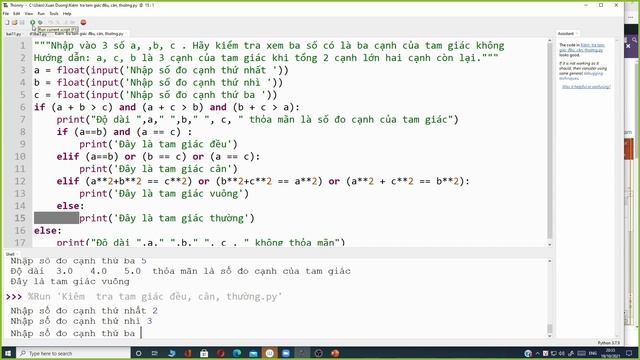Open the File menu
The image size is (640, 360).
tap(6, 13)
